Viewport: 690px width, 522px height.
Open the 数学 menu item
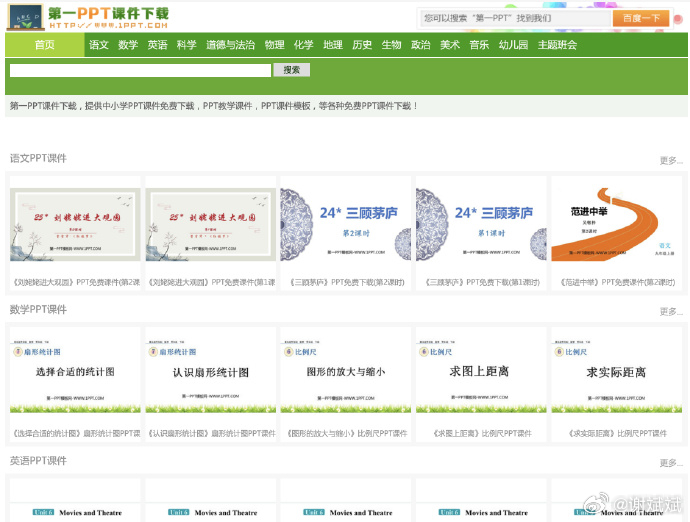(x=128, y=45)
